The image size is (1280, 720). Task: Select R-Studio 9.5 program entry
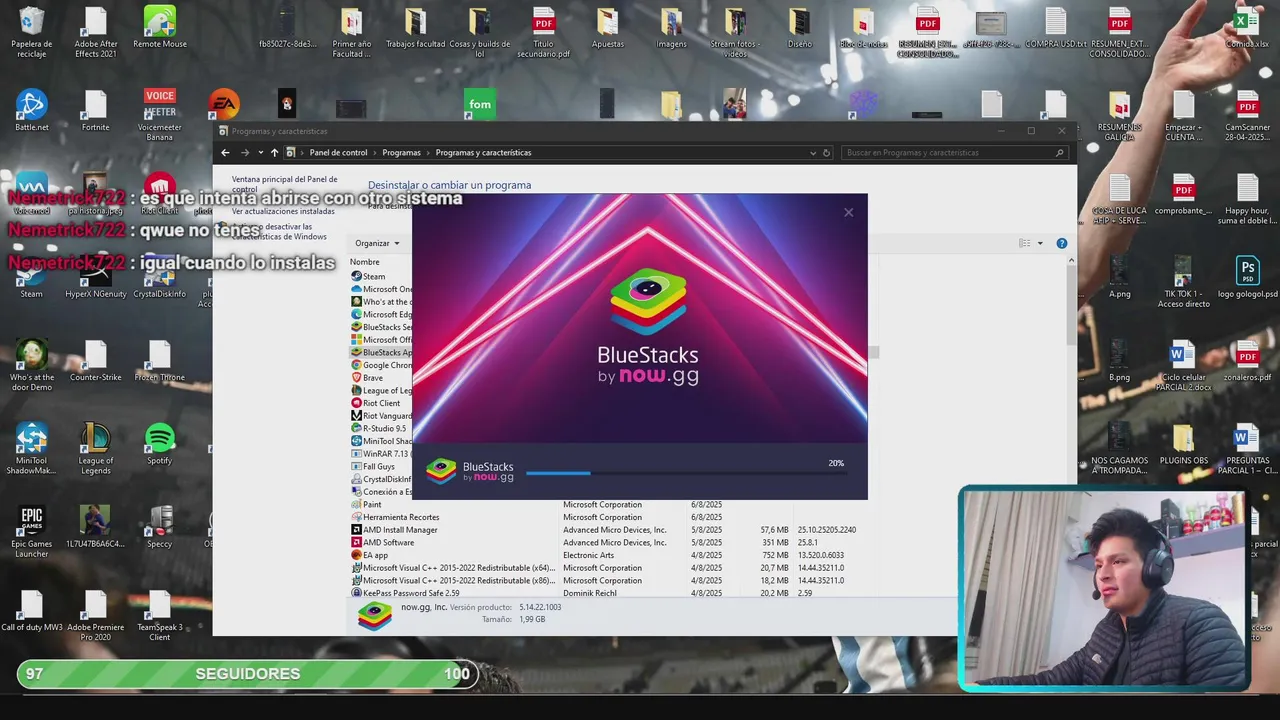pyautogui.click(x=380, y=428)
